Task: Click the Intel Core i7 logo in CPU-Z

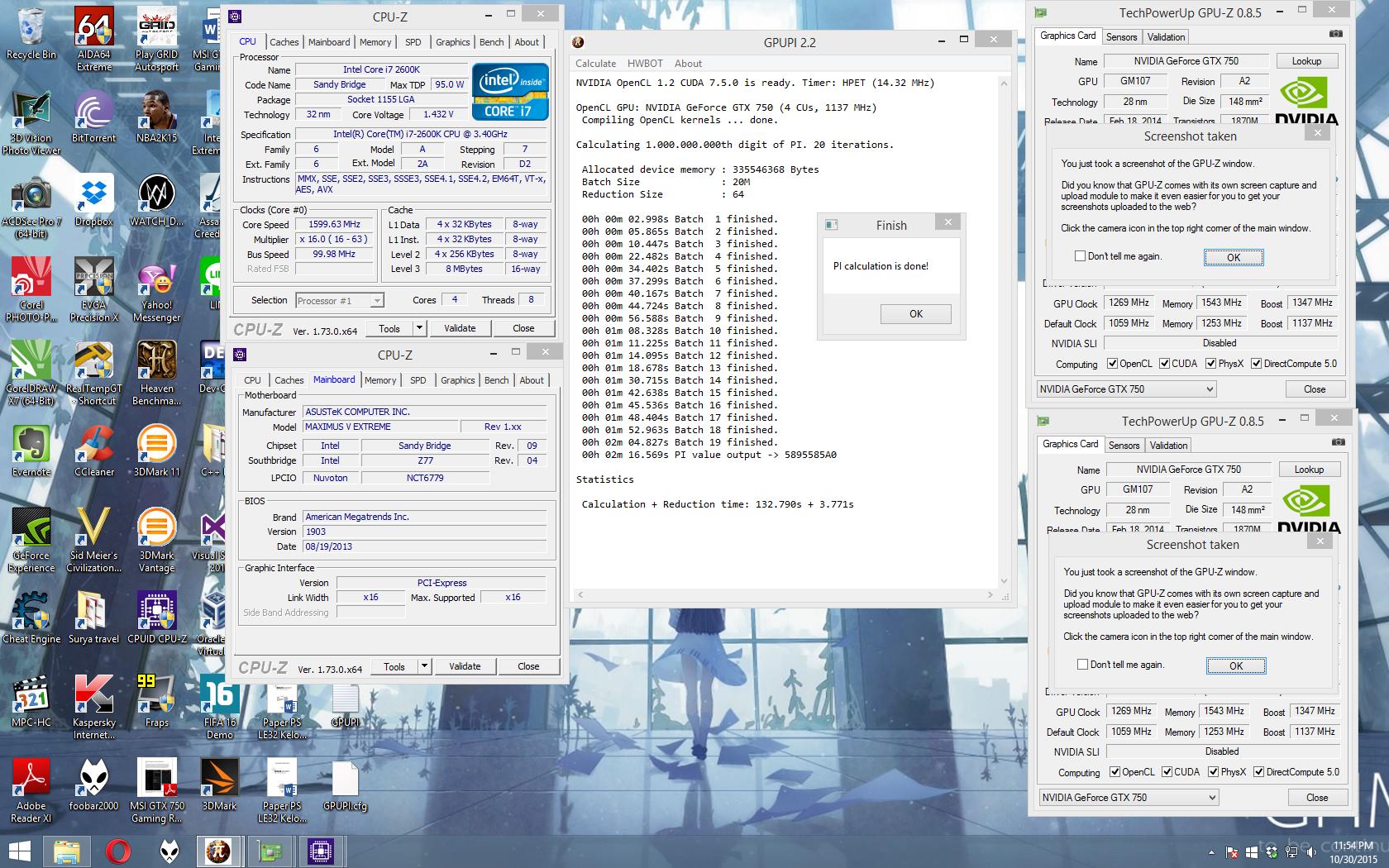Action: point(510,91)
